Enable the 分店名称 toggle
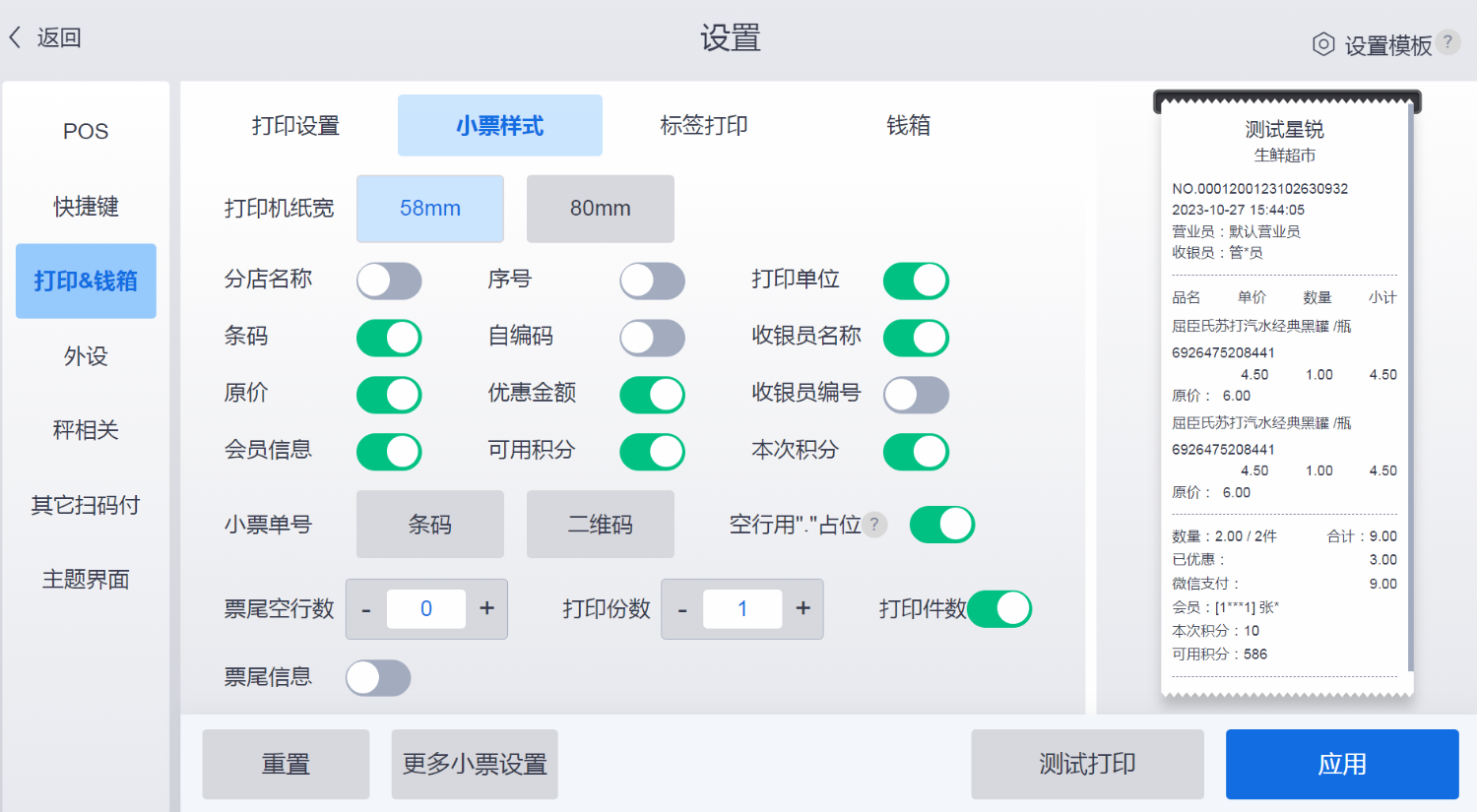Viewport: 1477px width, 812px height. click(x=389, y=281)
